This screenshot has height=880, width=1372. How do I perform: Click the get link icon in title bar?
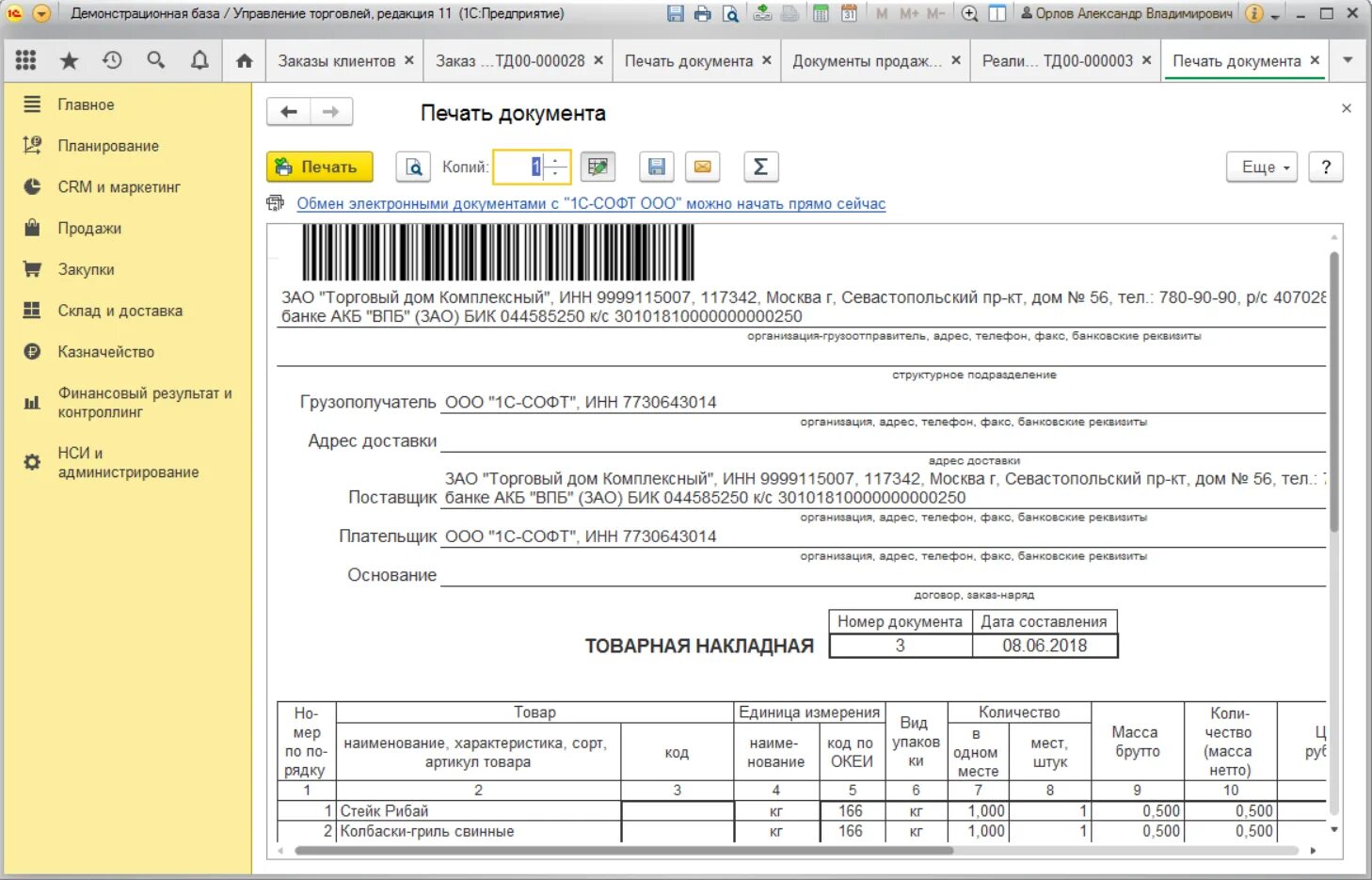tap(763, 13)
